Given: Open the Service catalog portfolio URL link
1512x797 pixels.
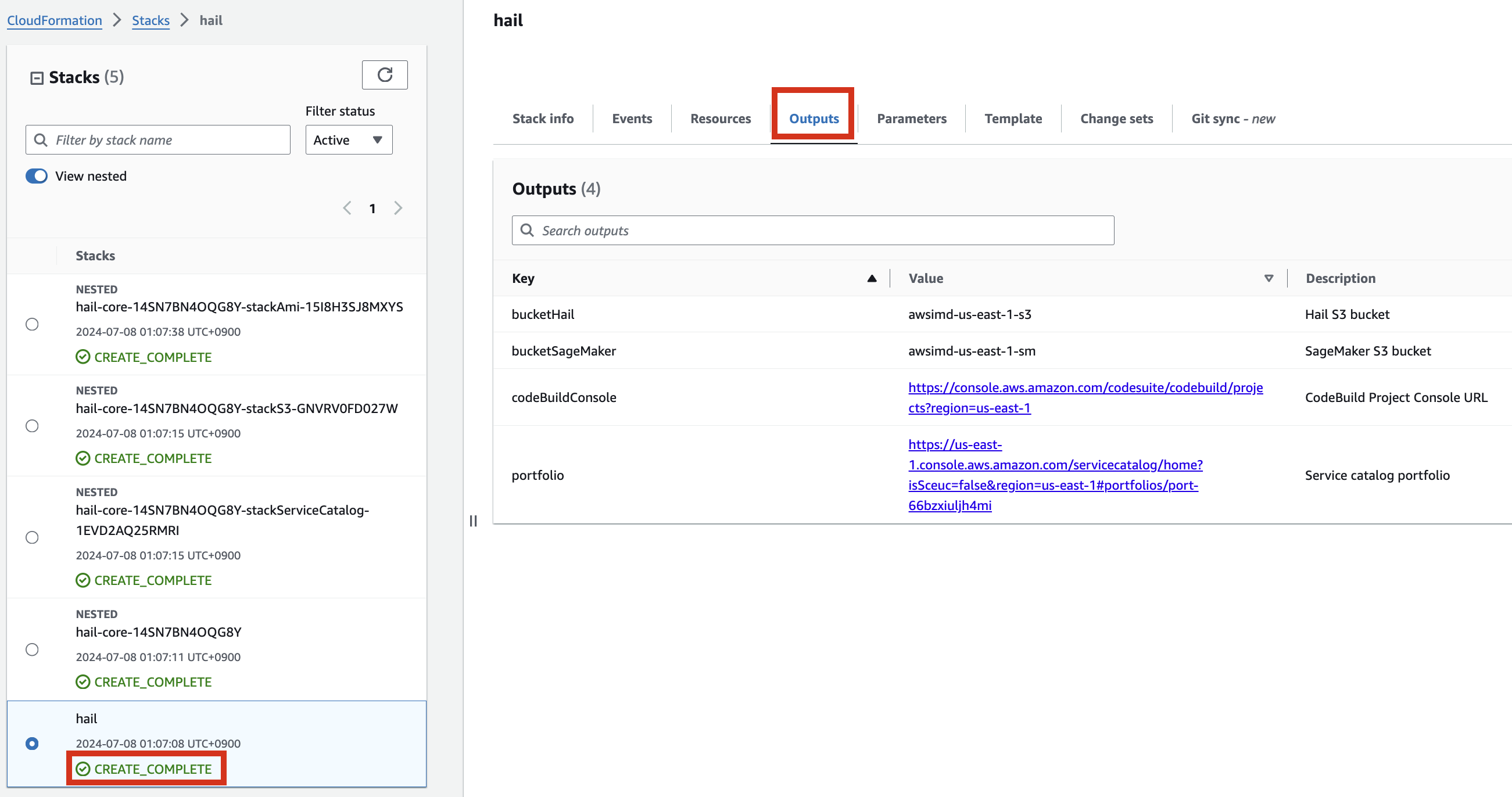Looking at the screenshot, I should click(x=1055, y=475).
